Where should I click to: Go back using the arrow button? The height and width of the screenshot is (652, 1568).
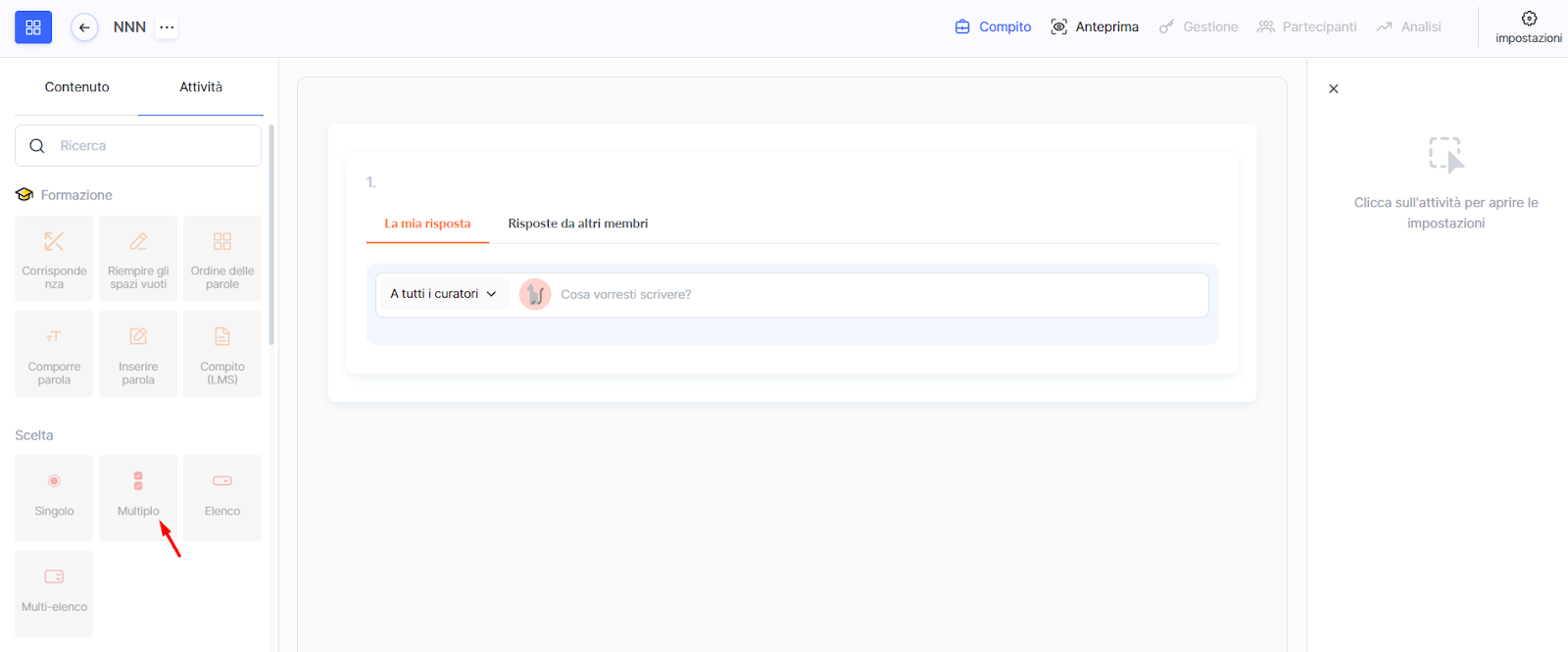pyautogui.click(x=84, y=27)
